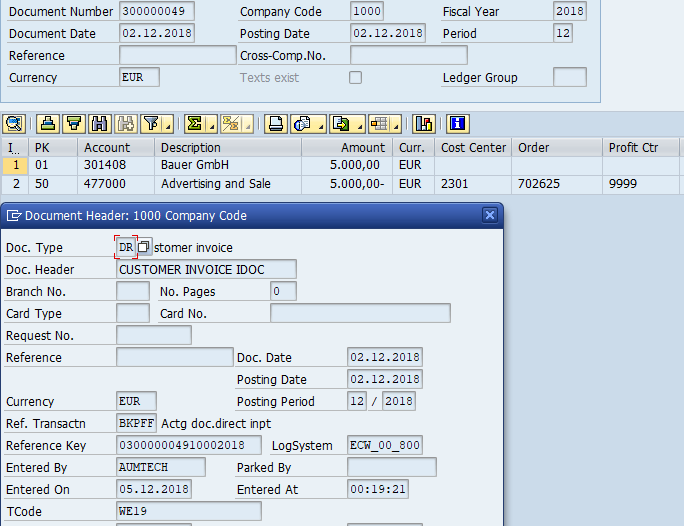Open the Find binoculars tool
This screenshot has width=684, height=526.
tap(99, 124)
